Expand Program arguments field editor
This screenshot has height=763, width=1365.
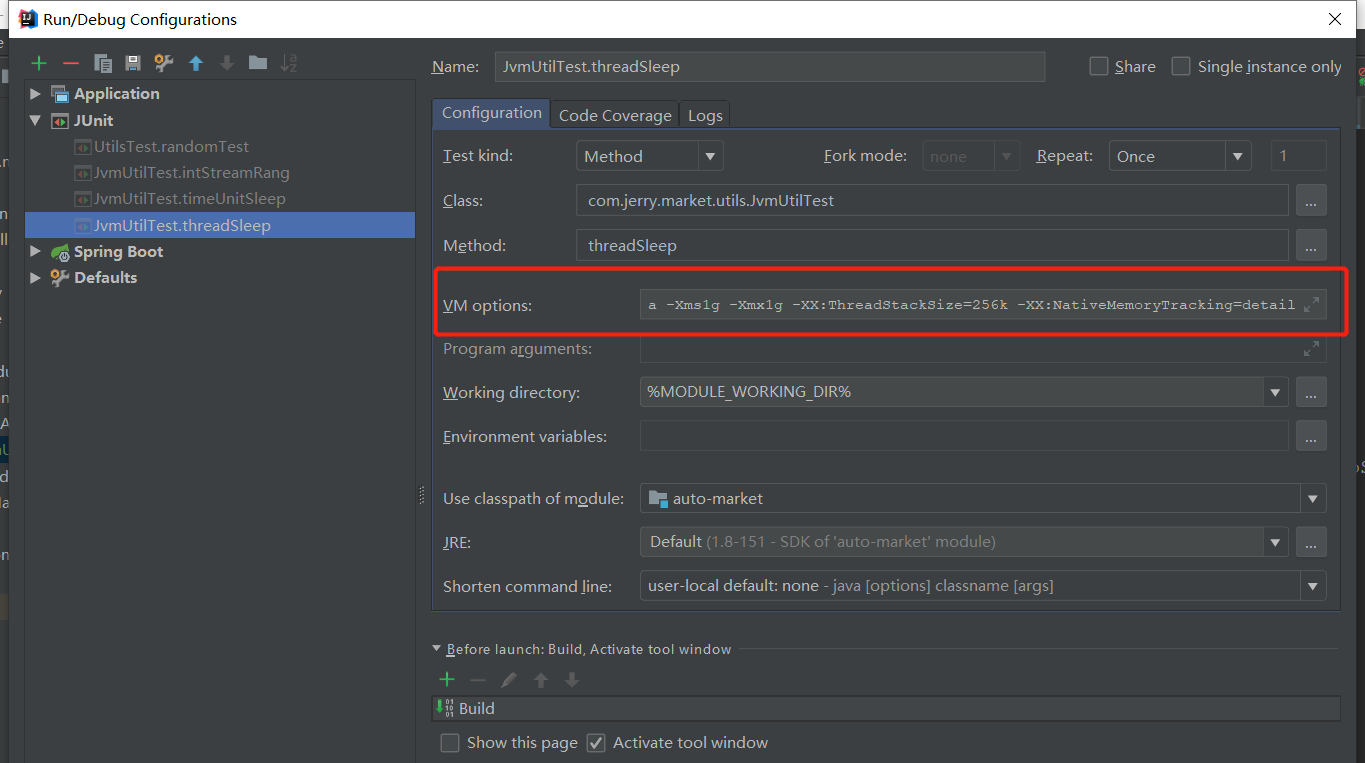[x=1312, y=349]
